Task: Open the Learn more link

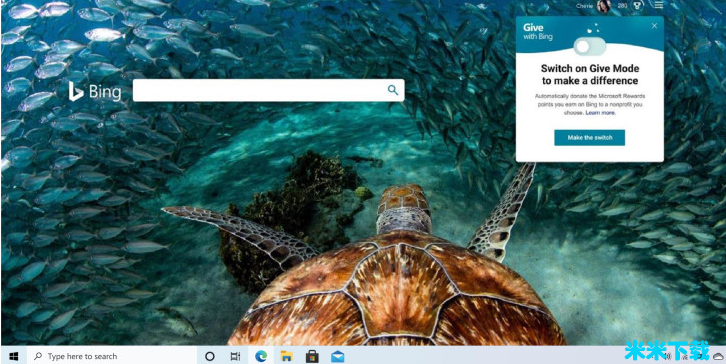Action: pyautogui.click(x=601, y=113)
